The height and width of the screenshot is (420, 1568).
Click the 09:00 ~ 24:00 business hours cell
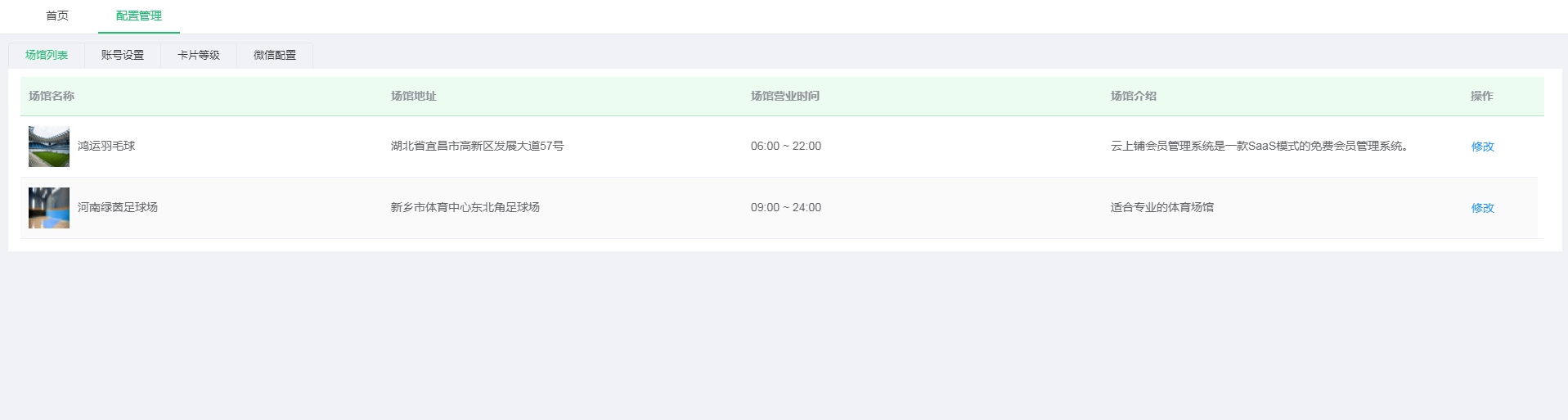coord(786,207)
